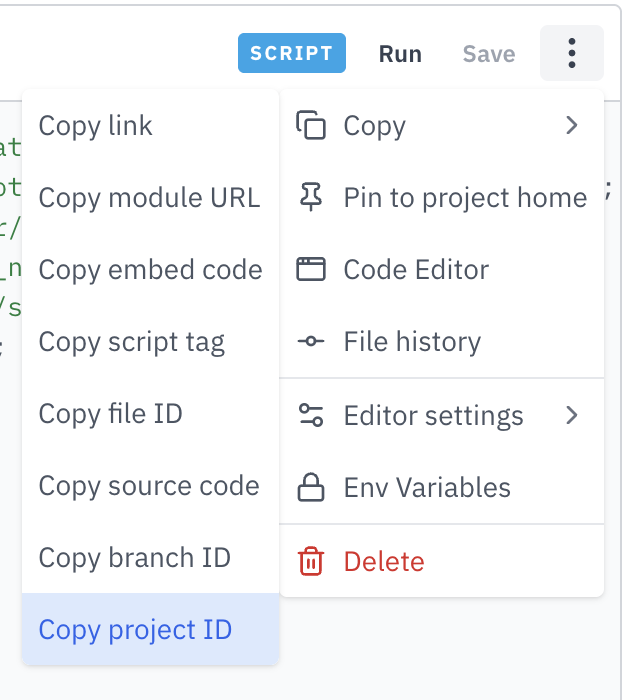Click the pin icon for project home

pos(312,198)
